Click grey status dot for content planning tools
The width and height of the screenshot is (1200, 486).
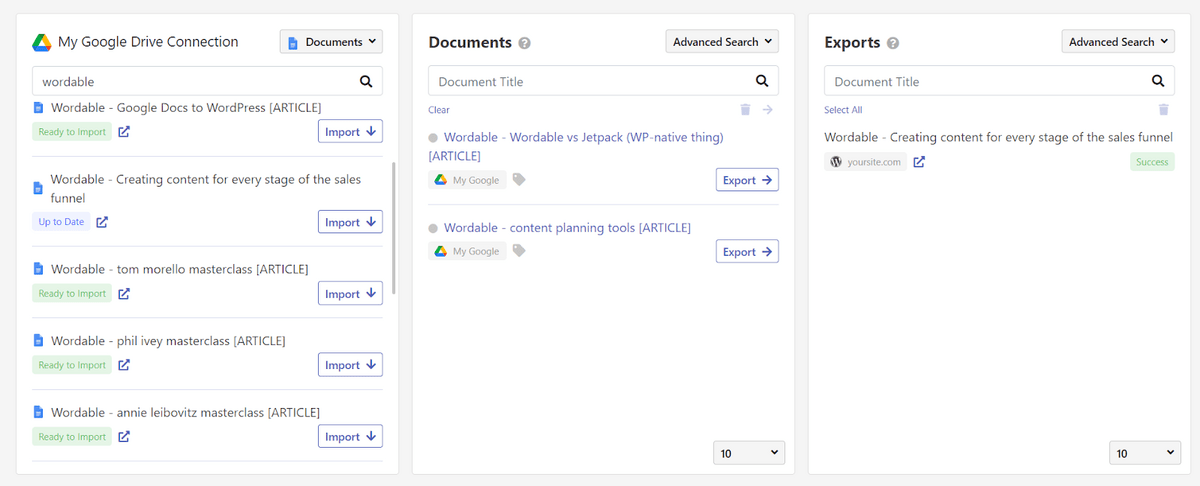click(x=433, y=229)
